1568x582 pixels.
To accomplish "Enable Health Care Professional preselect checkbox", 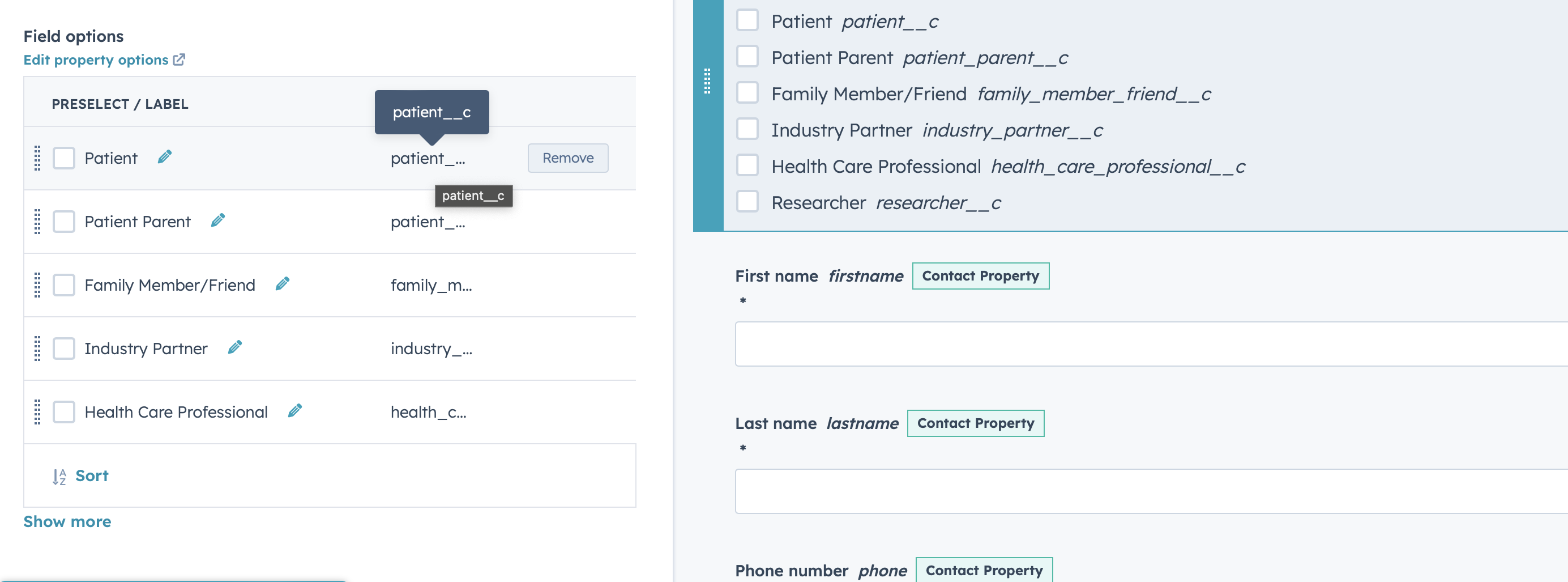I will (63, 411).
